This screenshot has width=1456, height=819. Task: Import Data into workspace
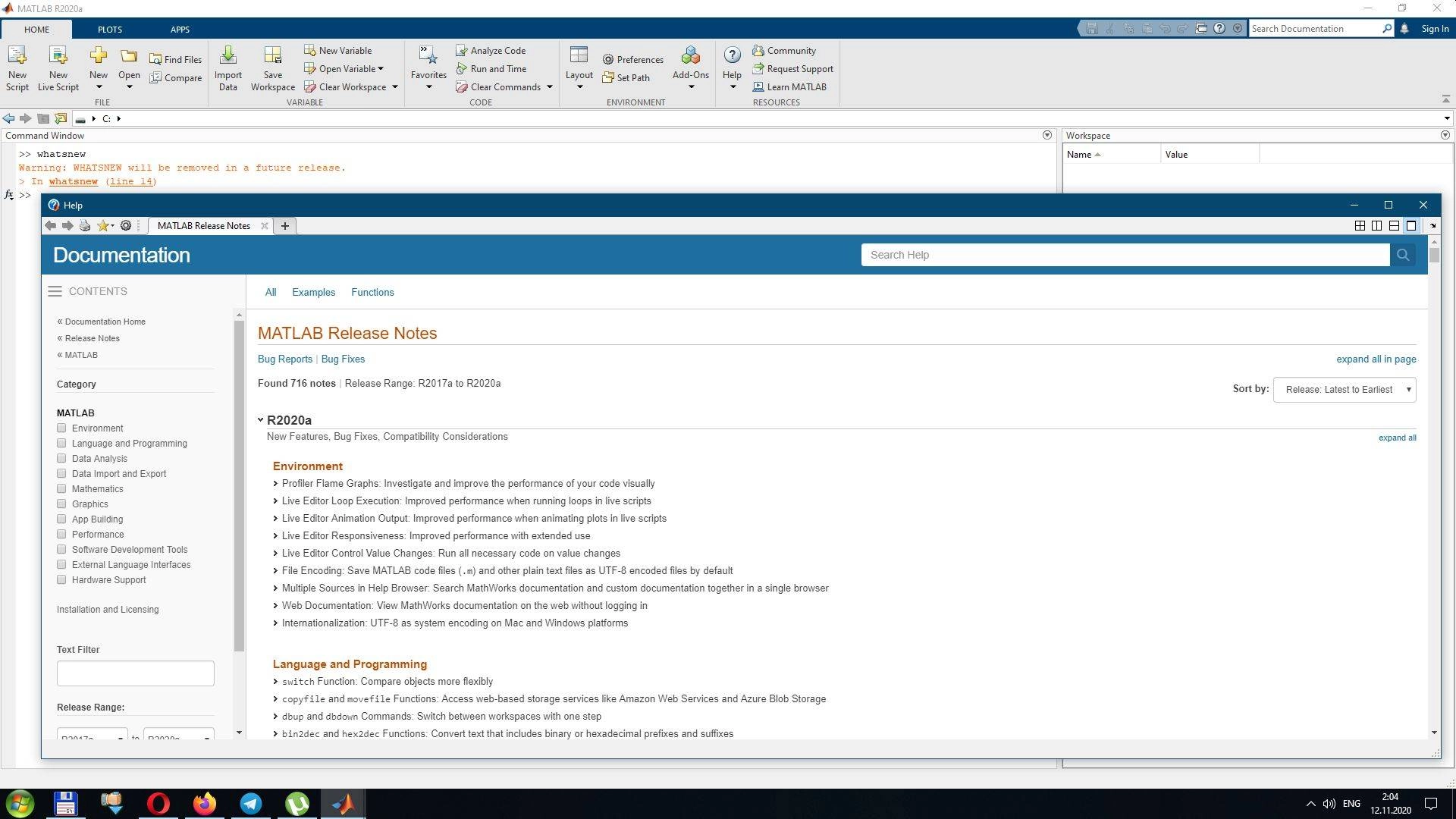click(227, 68)
